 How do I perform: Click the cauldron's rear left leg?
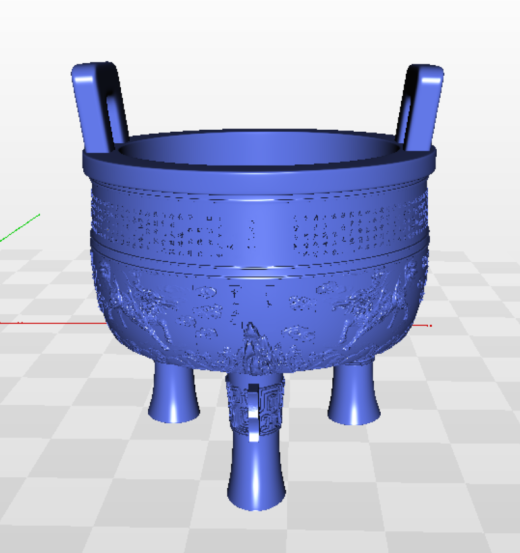(x=174, y=392)
